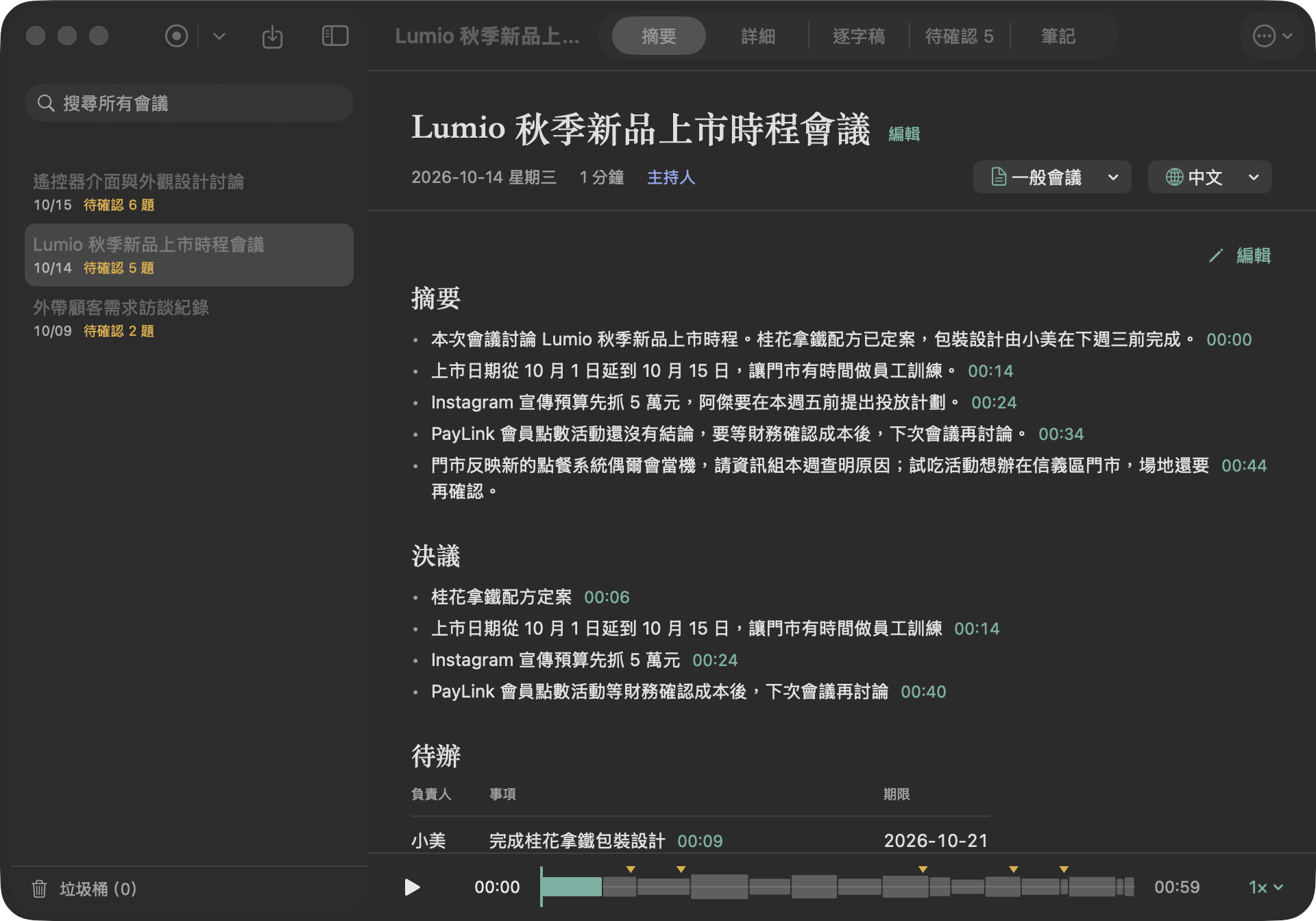This screenshot has width=1316, height=921.
Task: Jump to timestamp 00:34 for PayLink summary
Action: [1061, 434]
